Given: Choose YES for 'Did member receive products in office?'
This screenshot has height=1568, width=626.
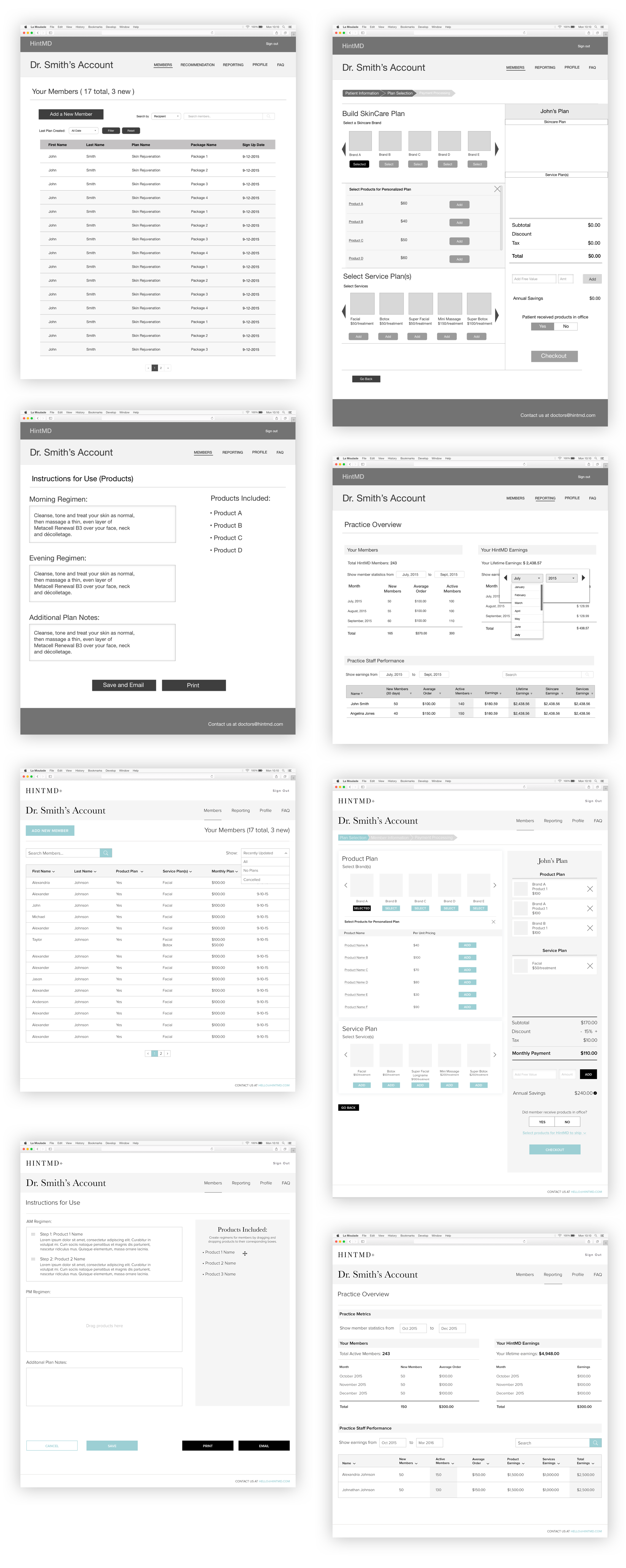Looking at the screenshot, I should [542, 1121].
